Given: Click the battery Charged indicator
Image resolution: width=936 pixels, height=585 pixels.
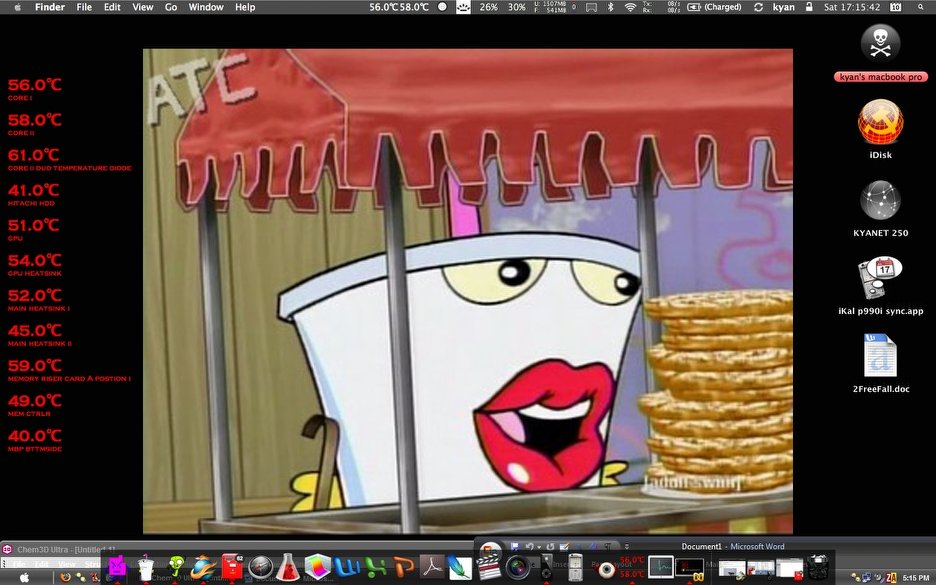Looking at the screenshot, I should point(714,7).
